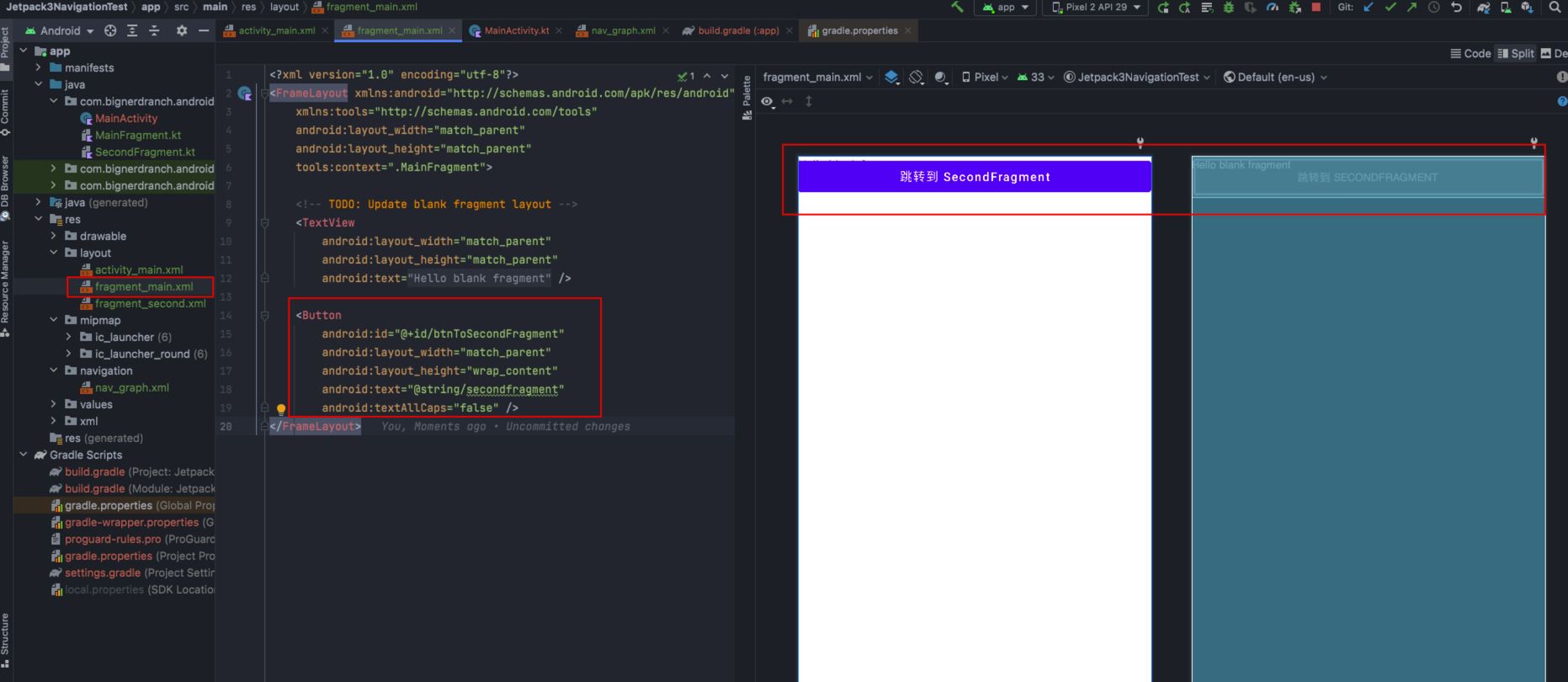Stop the running app with red square

pos(1316,7)
